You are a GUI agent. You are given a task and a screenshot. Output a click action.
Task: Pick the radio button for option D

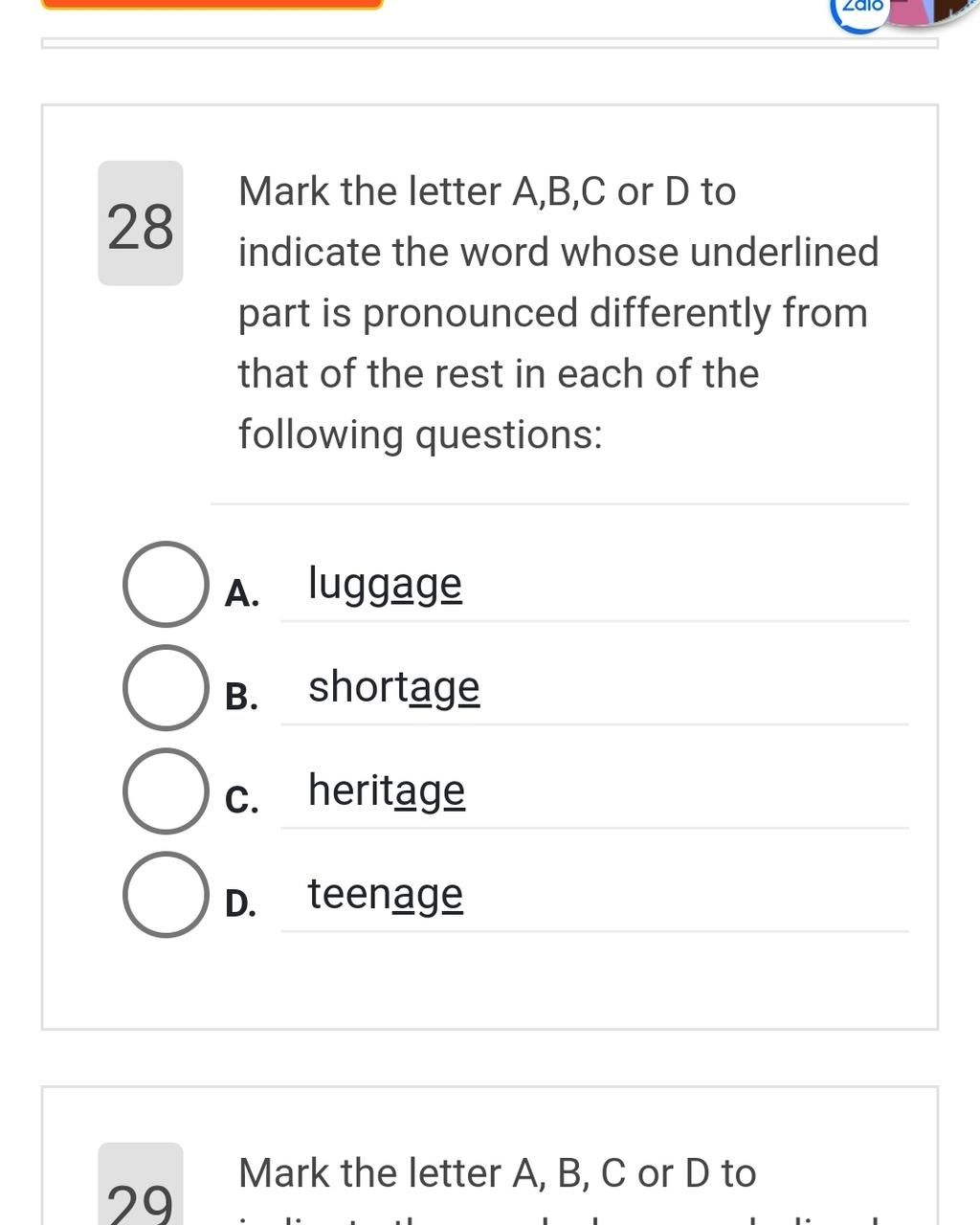[x=166, y=894]
